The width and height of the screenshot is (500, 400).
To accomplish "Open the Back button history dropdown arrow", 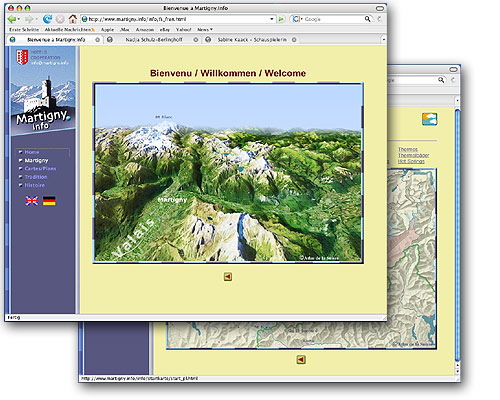I will pos(19,19).
